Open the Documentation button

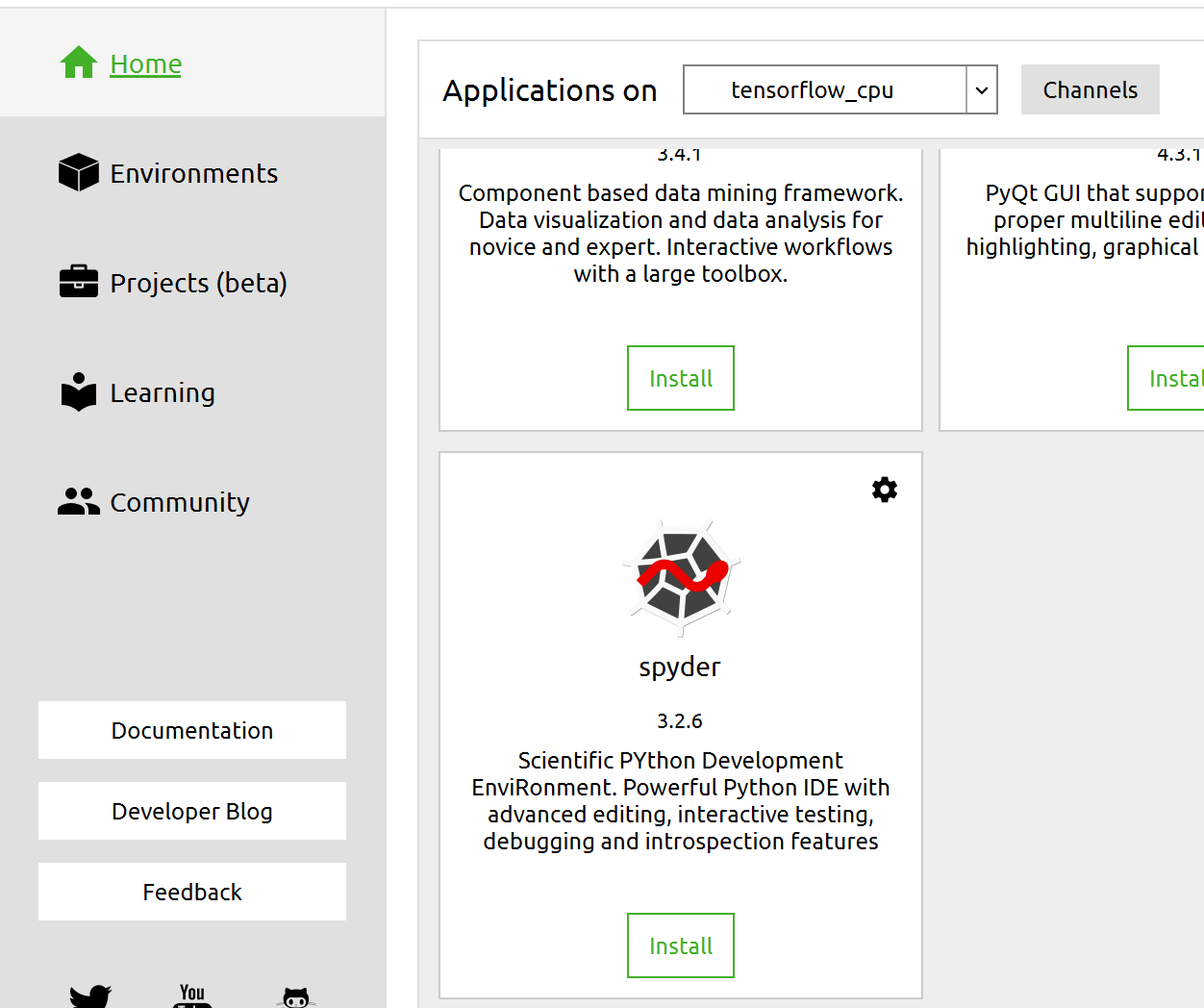click(x=192, y=730)
